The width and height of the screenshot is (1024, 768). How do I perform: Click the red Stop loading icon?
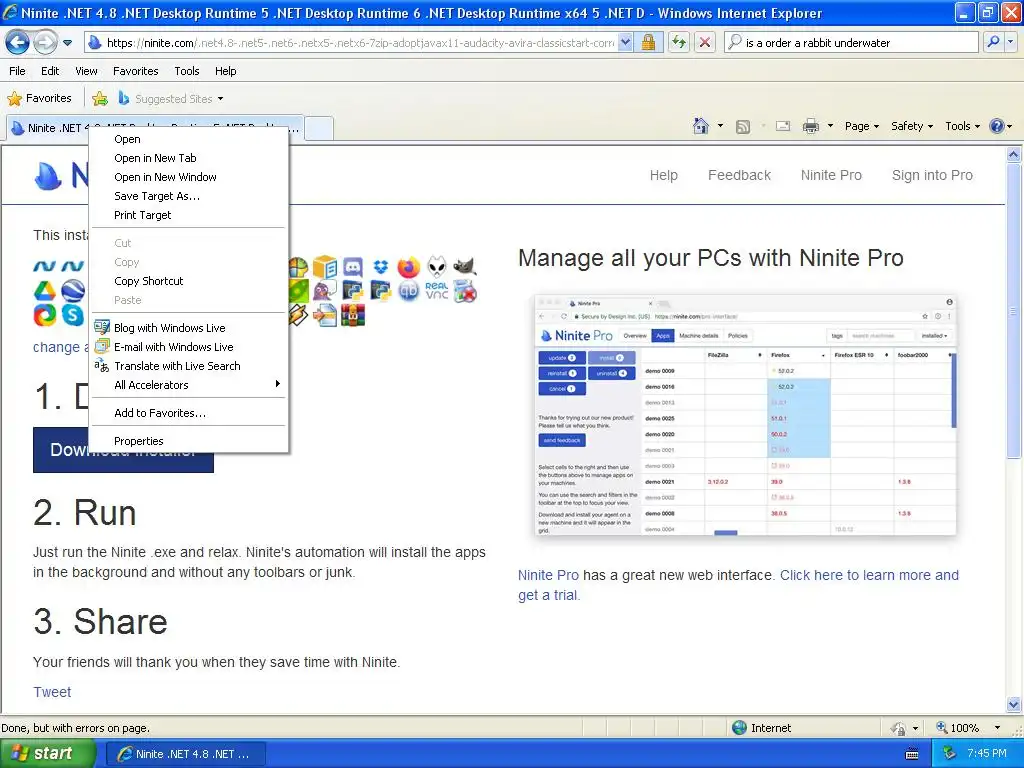(705, 42)
